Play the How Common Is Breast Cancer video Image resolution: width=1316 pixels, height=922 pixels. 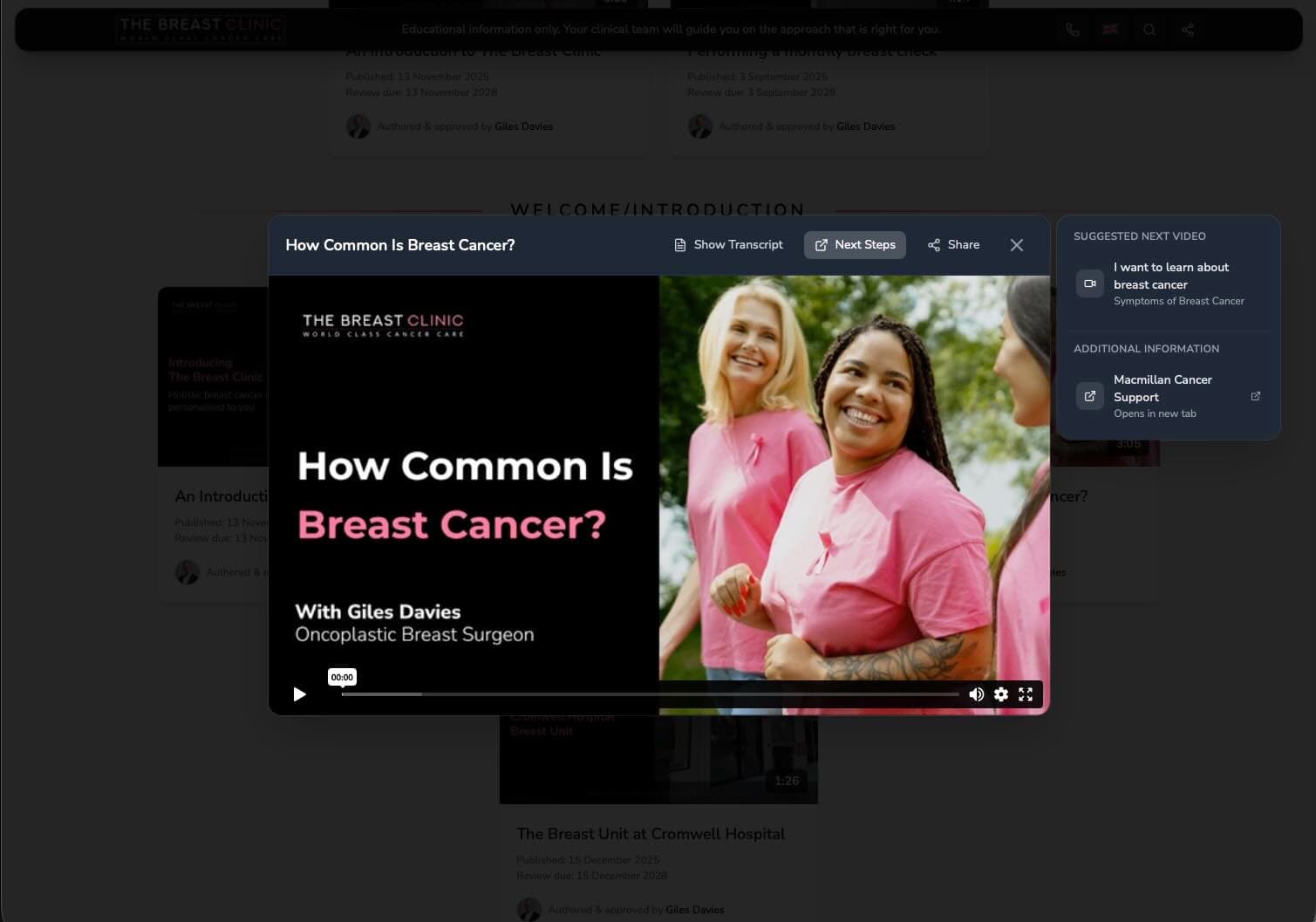[x=299, y=694]
